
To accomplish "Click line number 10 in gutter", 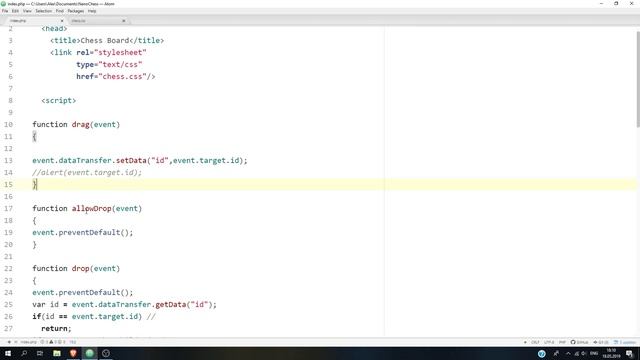I will click(8, 124).
